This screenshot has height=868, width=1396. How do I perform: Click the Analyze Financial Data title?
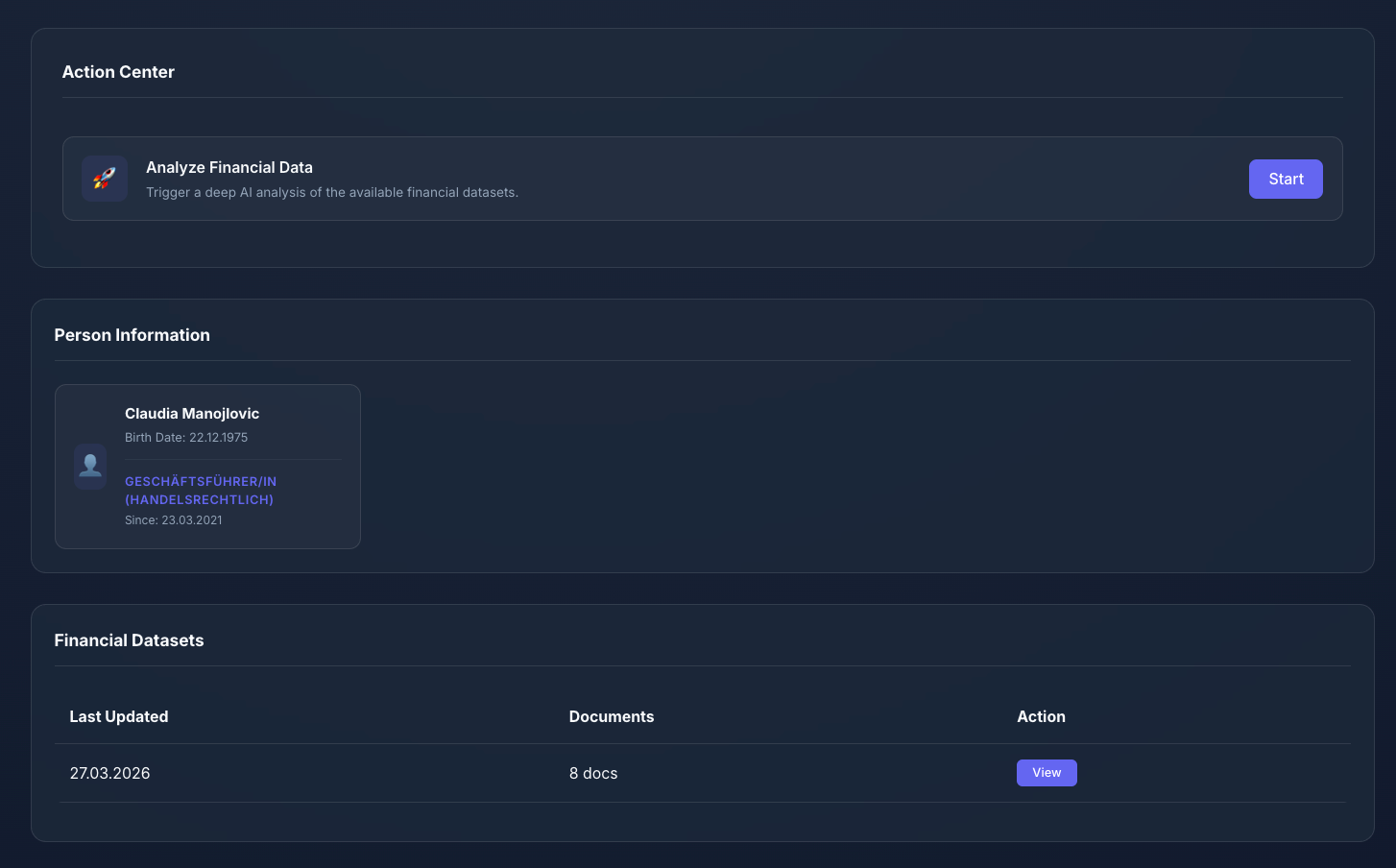tap(229, 167)
